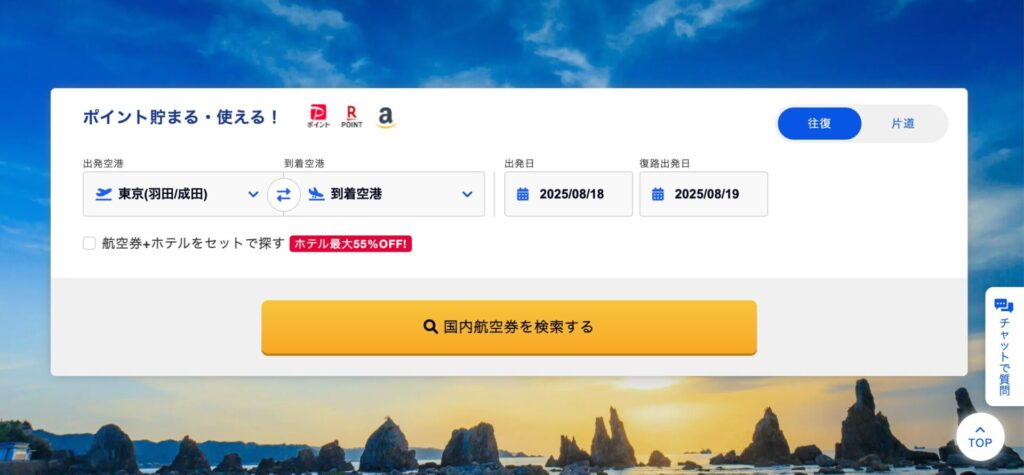This screenshot has height=475, width=1024.
Task: Tick the 航空券+ホテルをセットで探す checkbox
Action: click(89, 244)
